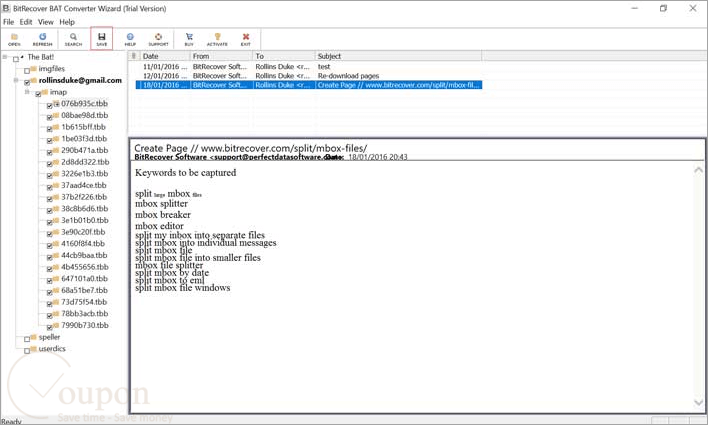Check the userdics folder checkbox

pyautogui.click(x=27, y=350)
